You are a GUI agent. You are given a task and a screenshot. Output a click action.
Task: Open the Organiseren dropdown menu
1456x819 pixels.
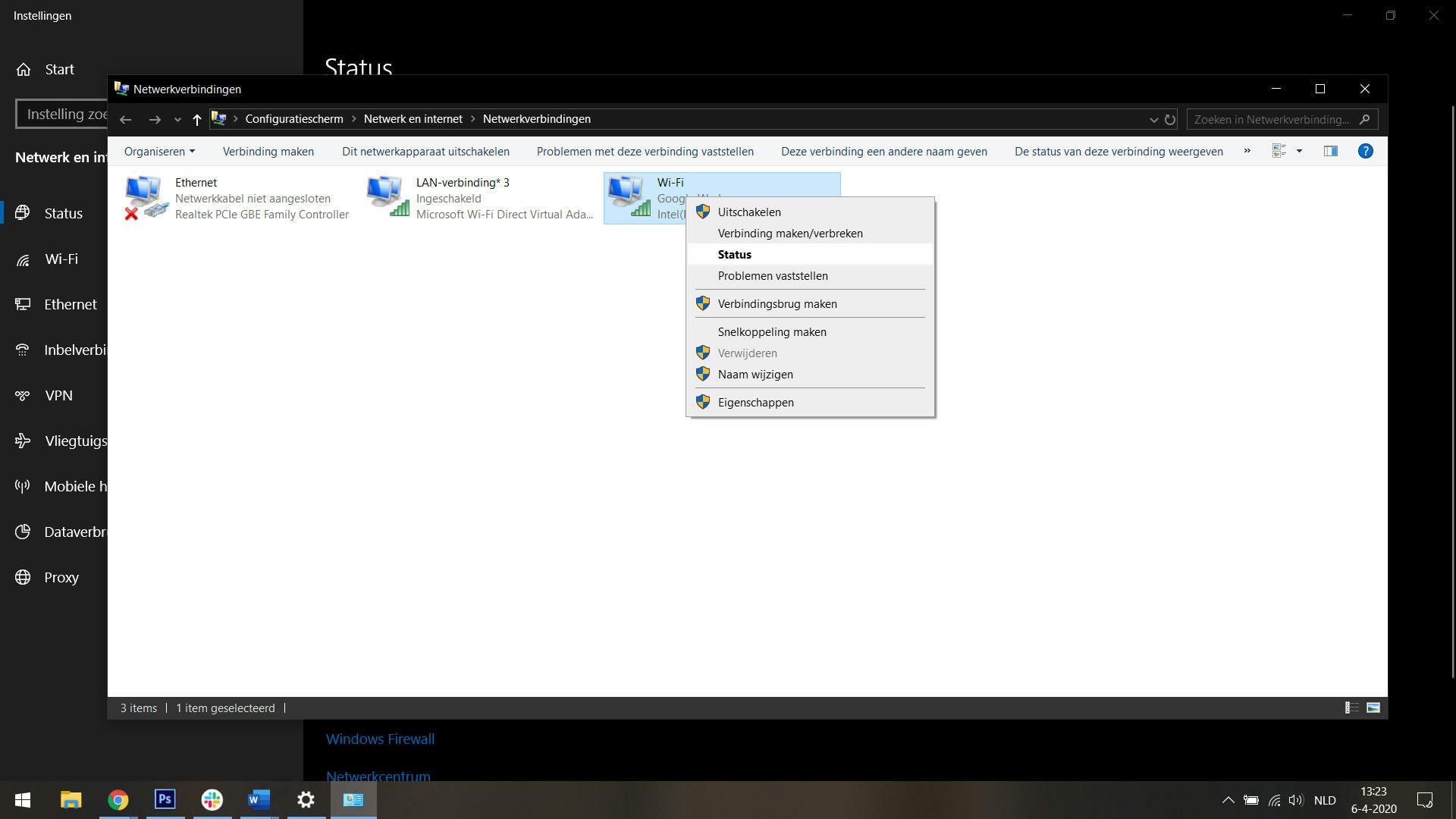pyautogui.click(x=159, y=151)
